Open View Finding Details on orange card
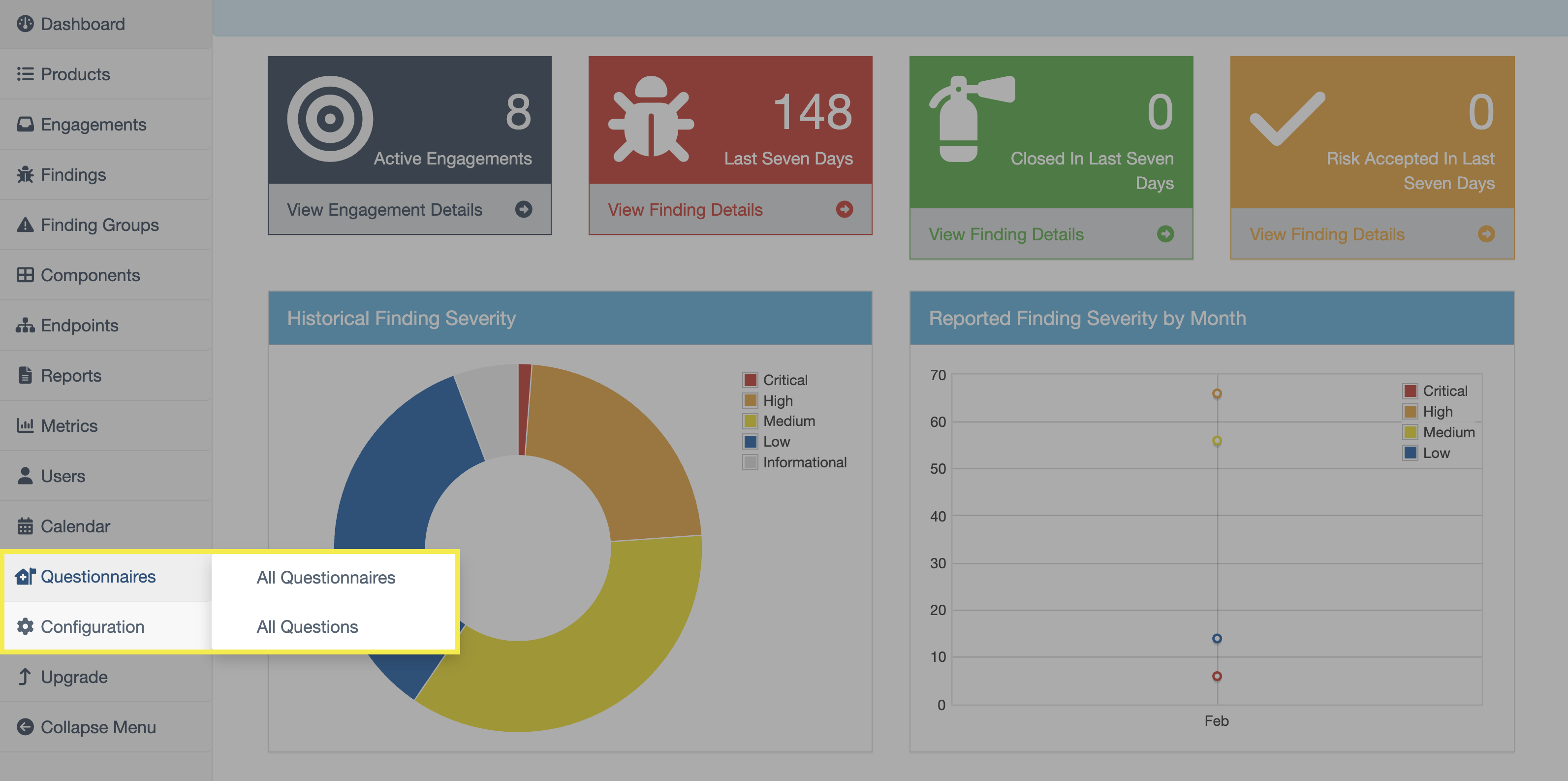1568x781 pixels. (x=1326, y=234)
